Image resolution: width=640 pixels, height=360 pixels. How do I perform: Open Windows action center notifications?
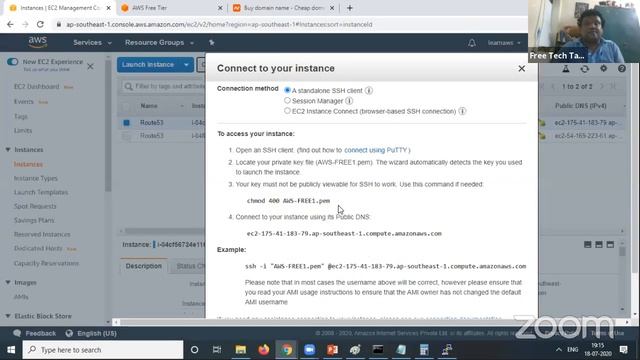pos(623,349)
